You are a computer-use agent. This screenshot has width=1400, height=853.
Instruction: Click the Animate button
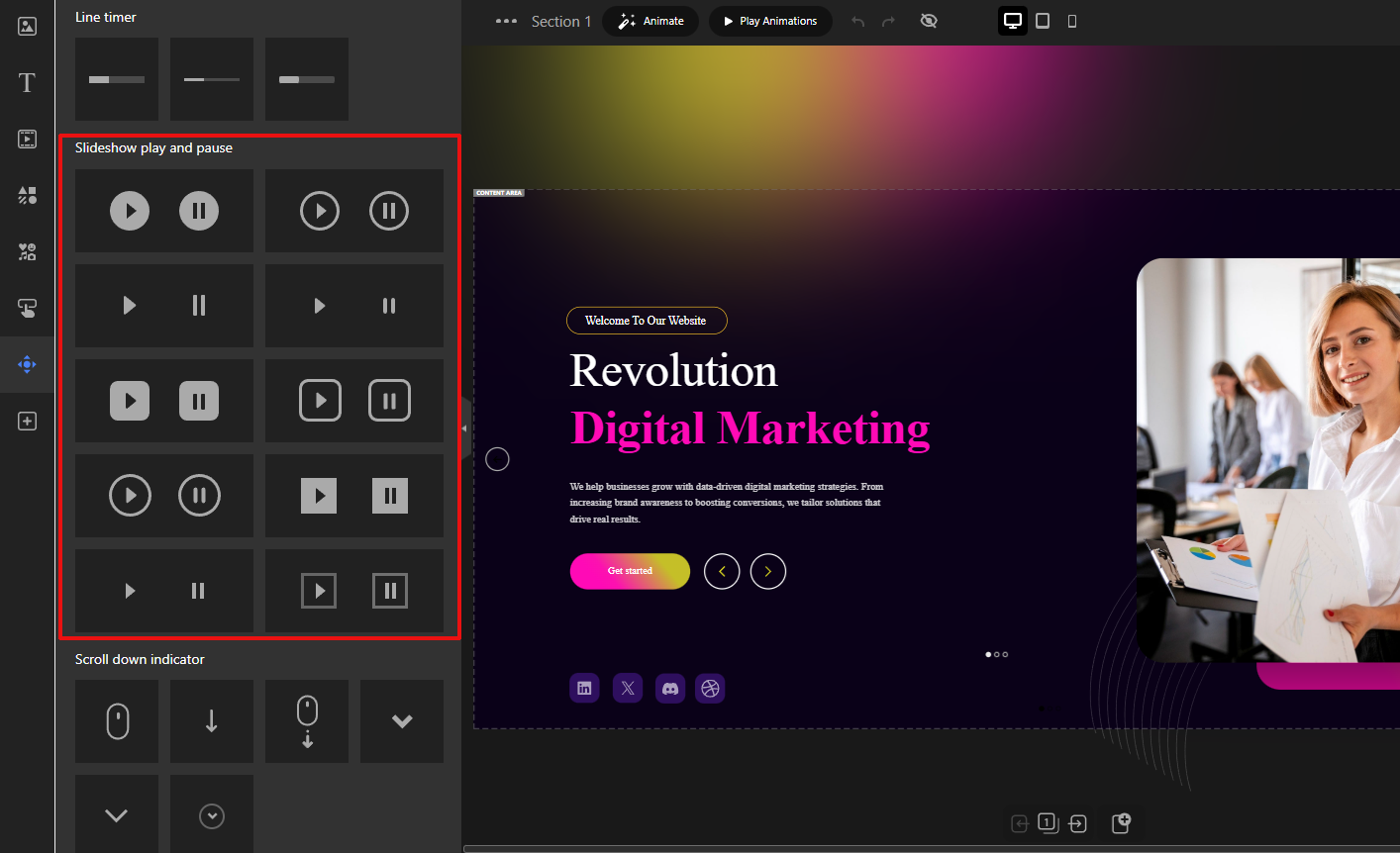tap(650, 21)
